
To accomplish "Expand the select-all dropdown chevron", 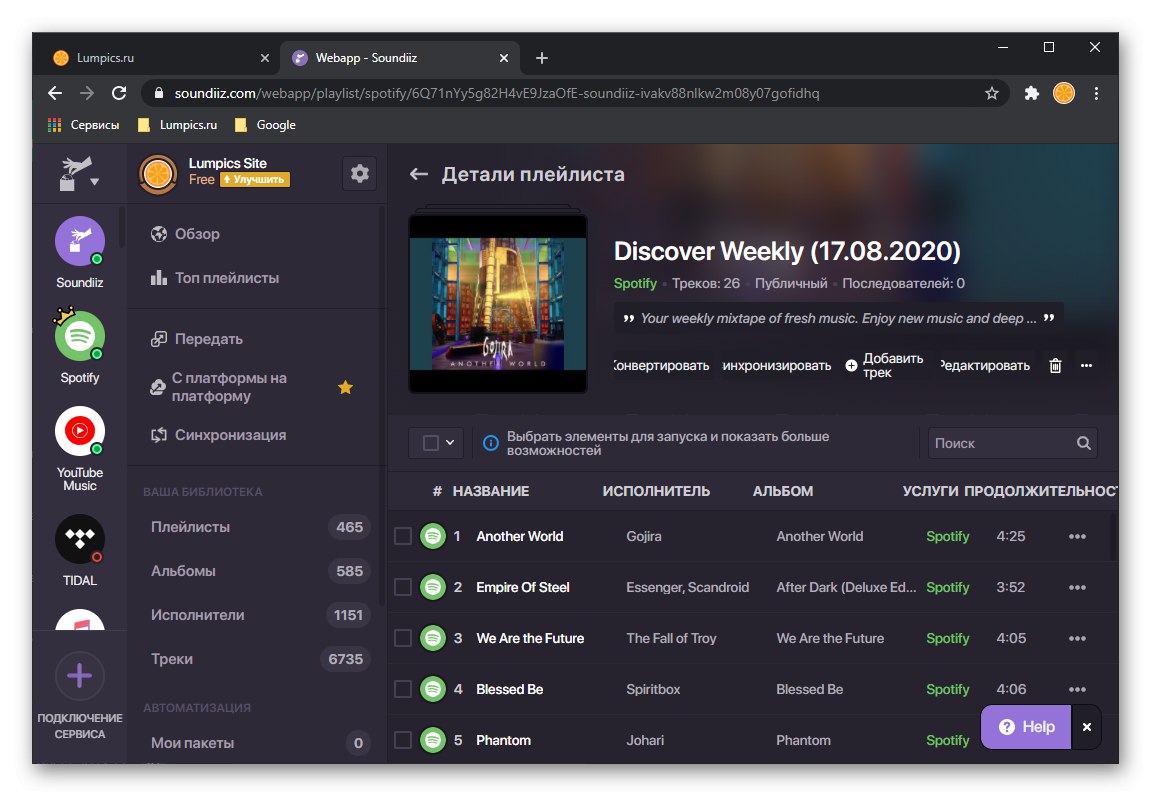I will coord(450,443).
